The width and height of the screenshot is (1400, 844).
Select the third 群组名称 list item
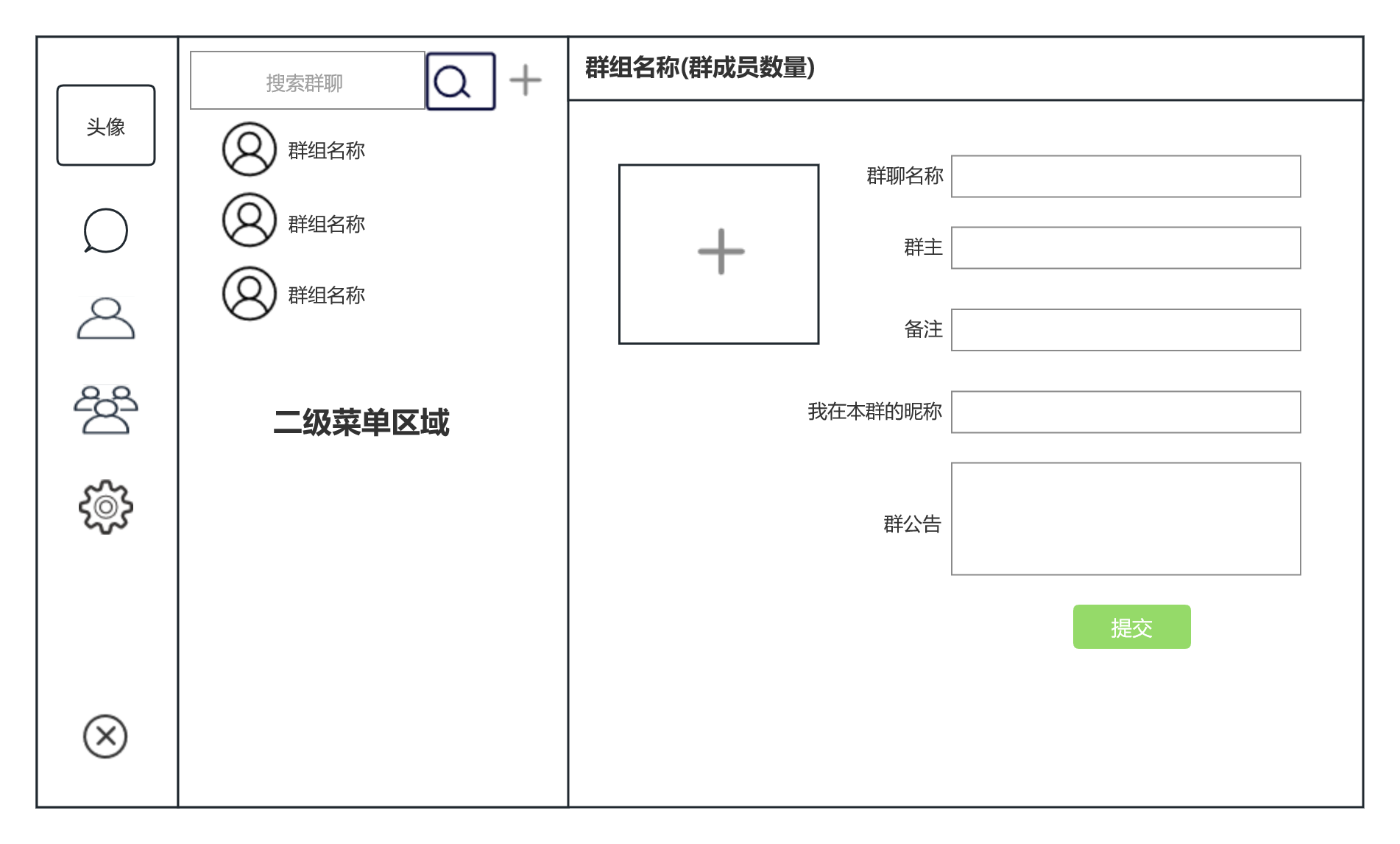click(326, 295)
